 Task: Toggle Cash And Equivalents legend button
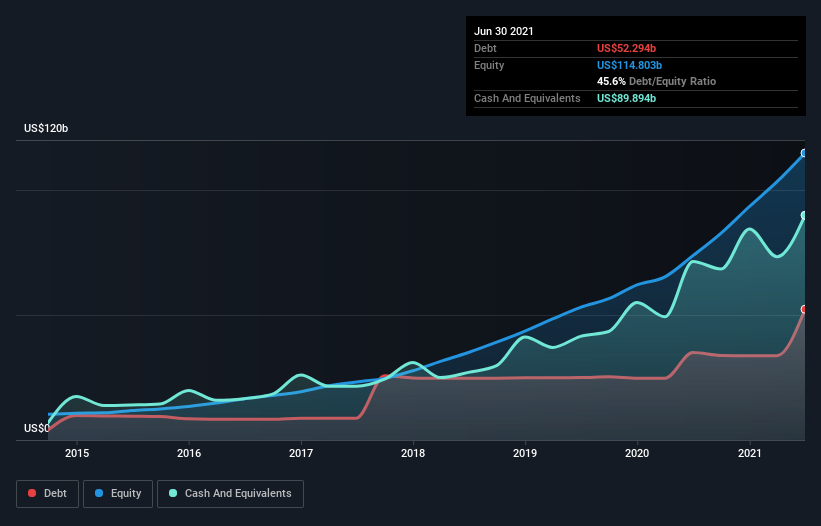[x=230, y=494]
